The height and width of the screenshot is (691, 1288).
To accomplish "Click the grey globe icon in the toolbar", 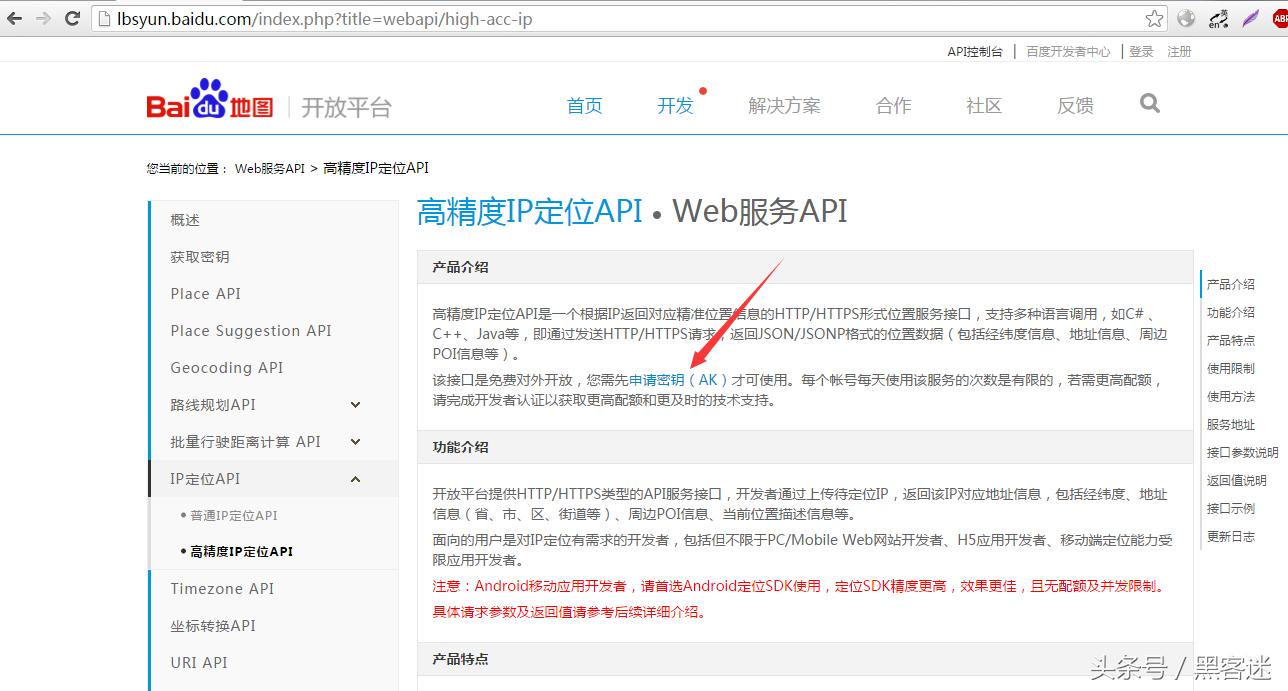I will (1184, 17).
